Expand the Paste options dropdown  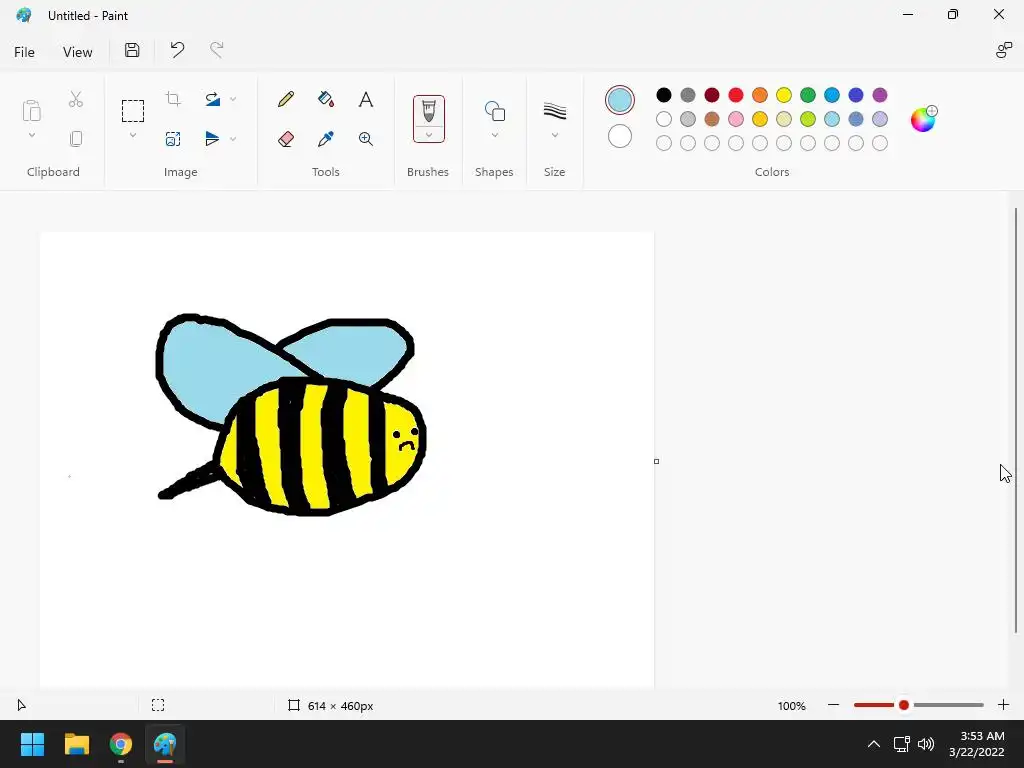(x=31, y=135)
